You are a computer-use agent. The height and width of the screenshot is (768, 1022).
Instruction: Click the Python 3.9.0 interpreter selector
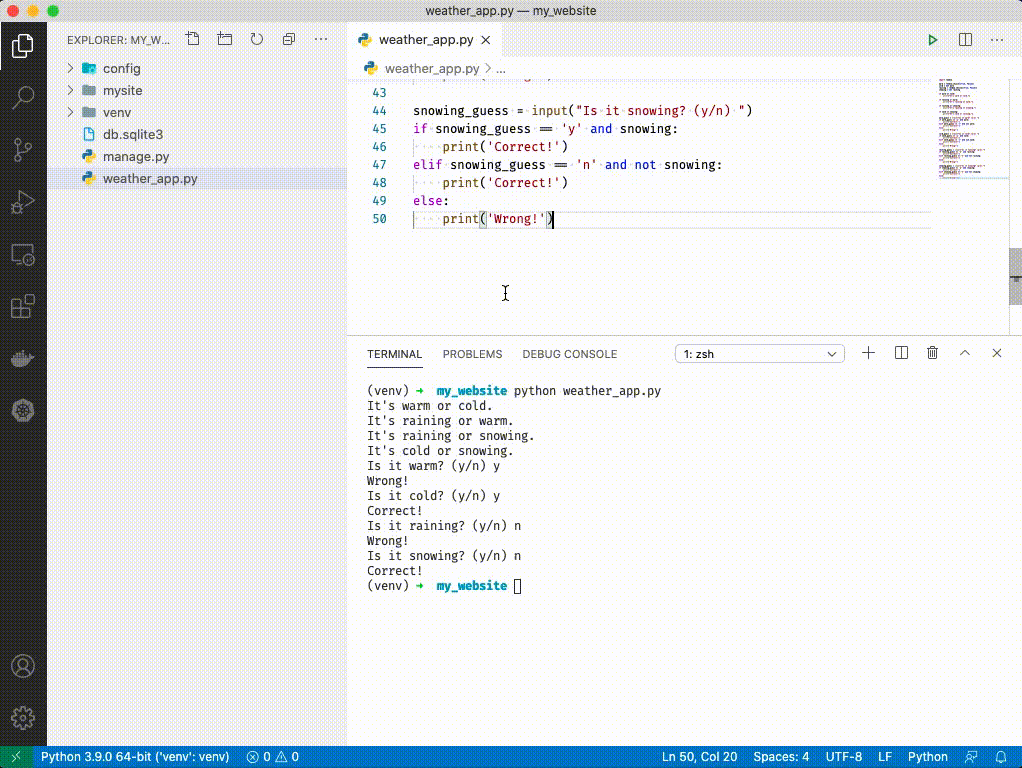coord(135,757)
